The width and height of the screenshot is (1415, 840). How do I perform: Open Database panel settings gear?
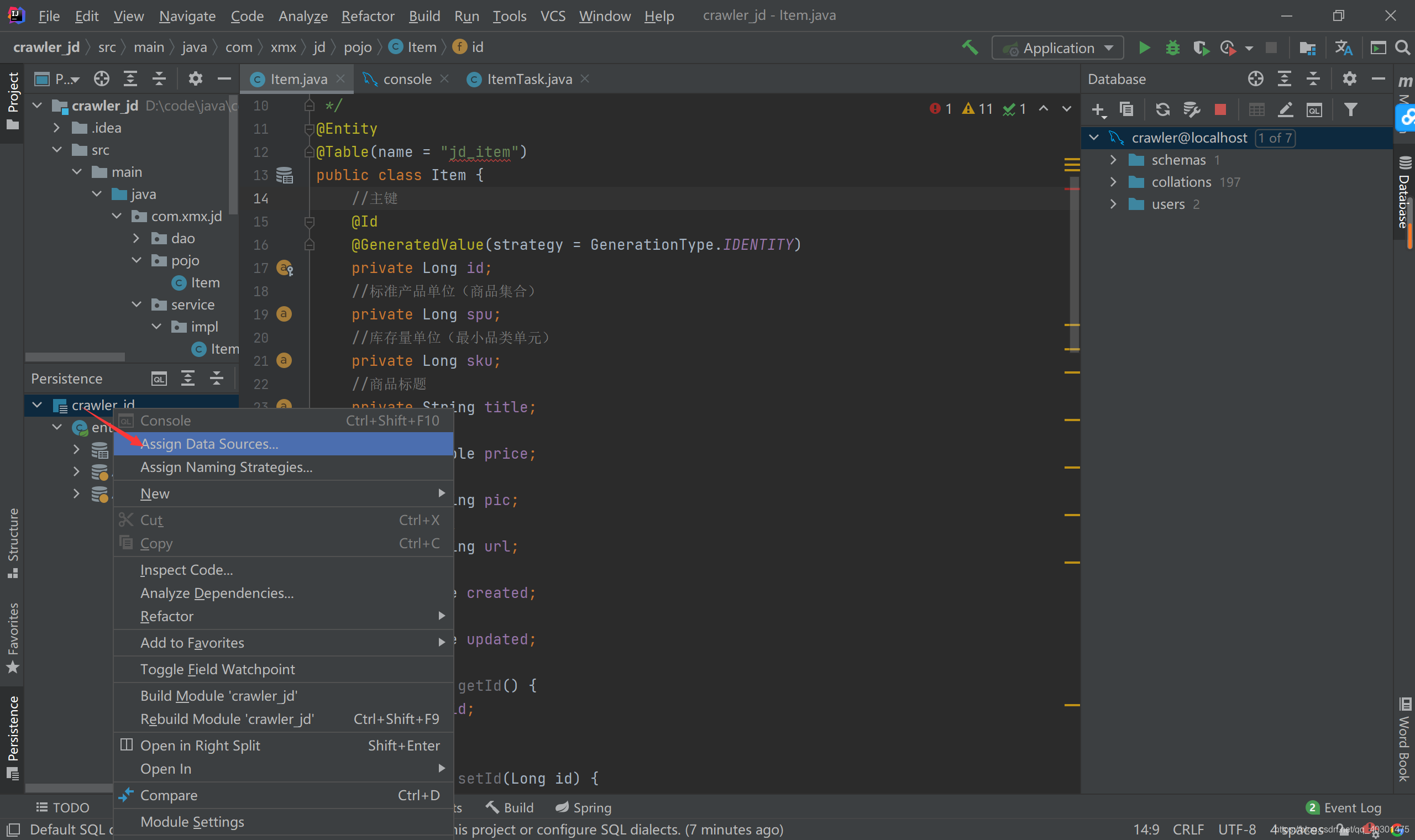coord(1349,78)
